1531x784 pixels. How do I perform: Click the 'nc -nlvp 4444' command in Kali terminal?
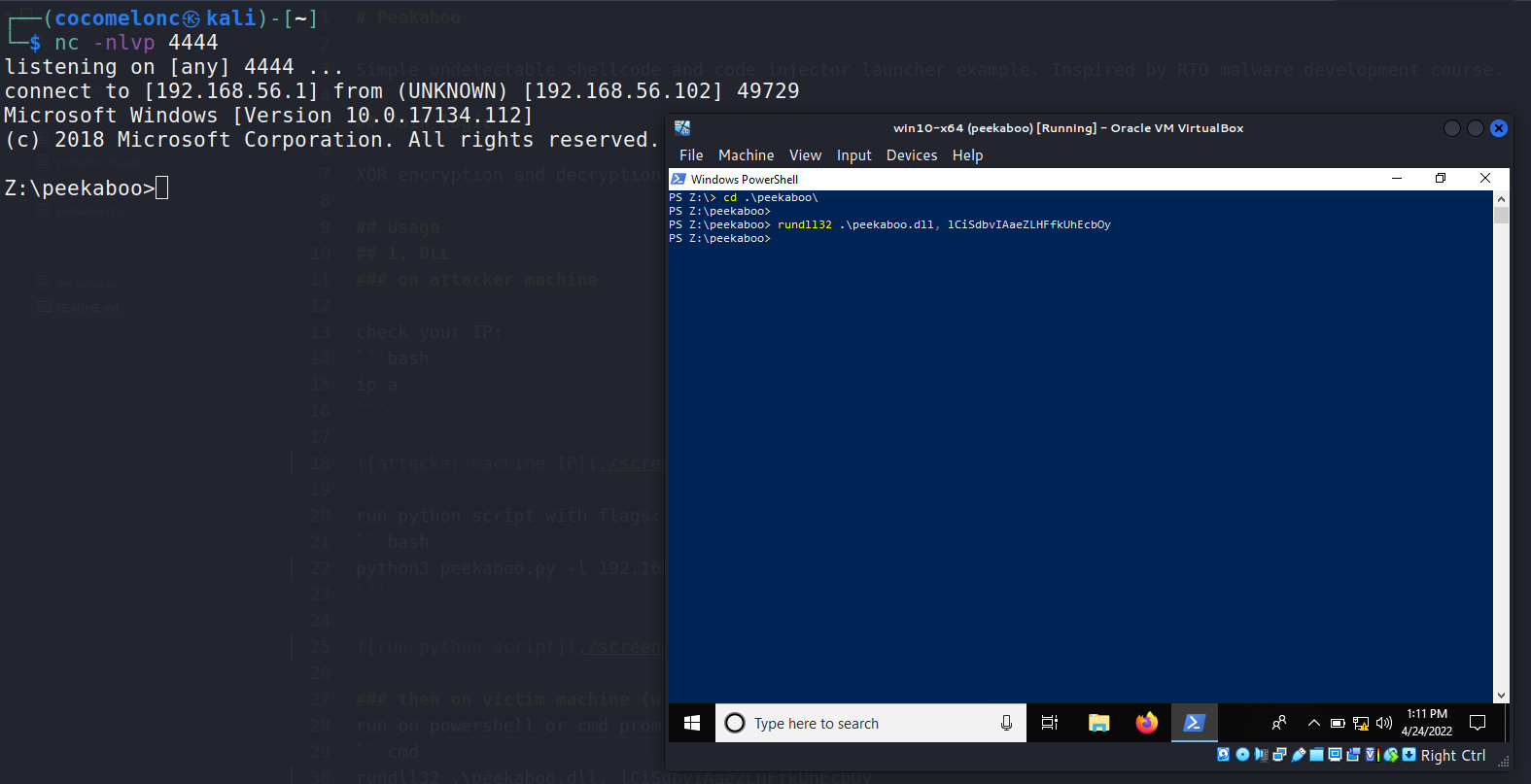(x=136, y=43)
